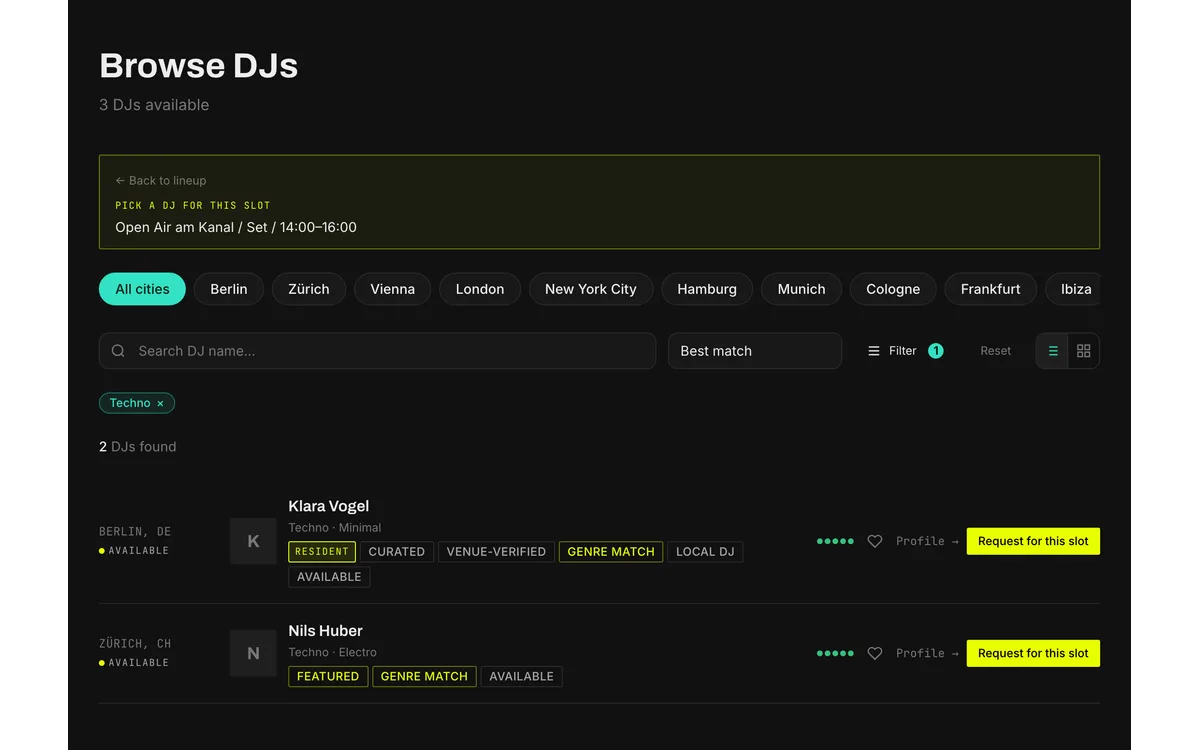Remove the Techno filter chip
This screenshot has width=1200, height=750.
tap(160, 403)
